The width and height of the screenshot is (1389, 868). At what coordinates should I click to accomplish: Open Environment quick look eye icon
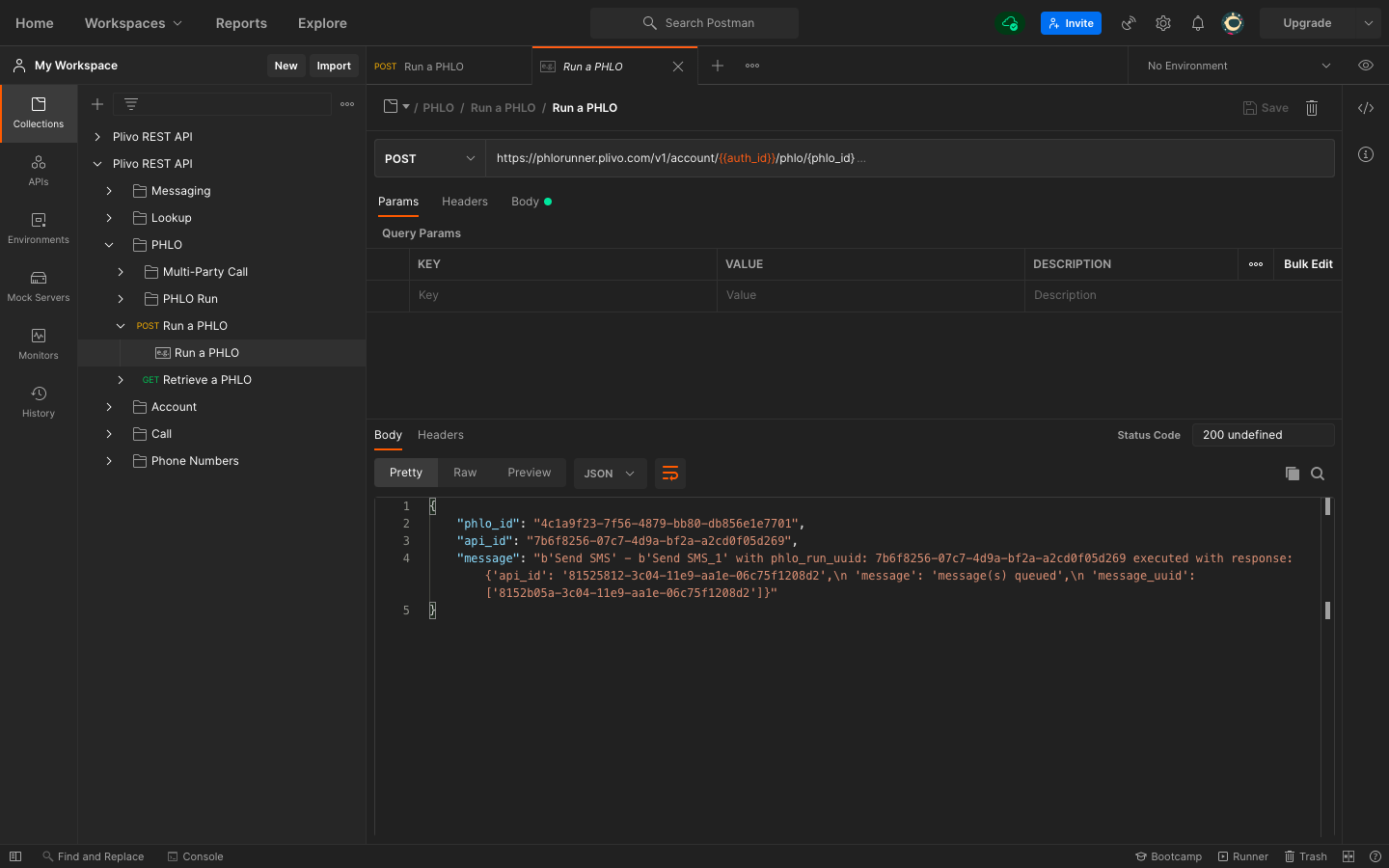1366,66
